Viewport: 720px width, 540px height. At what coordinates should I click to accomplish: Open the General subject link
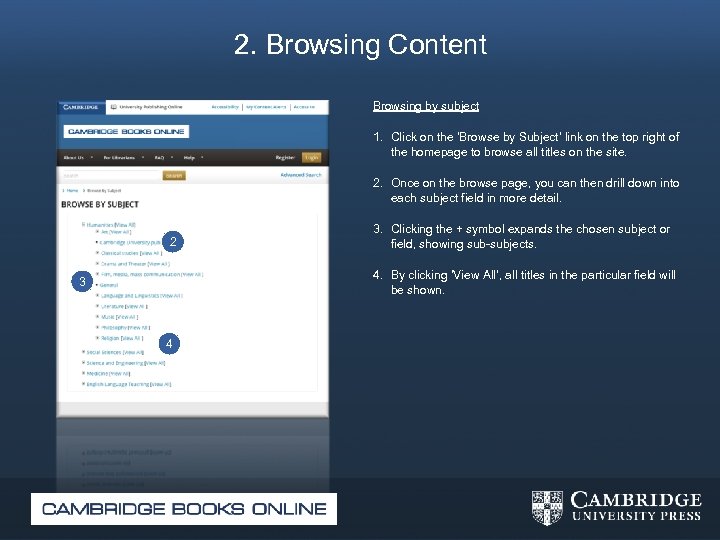pyautogui.click(x=109, y=285)
